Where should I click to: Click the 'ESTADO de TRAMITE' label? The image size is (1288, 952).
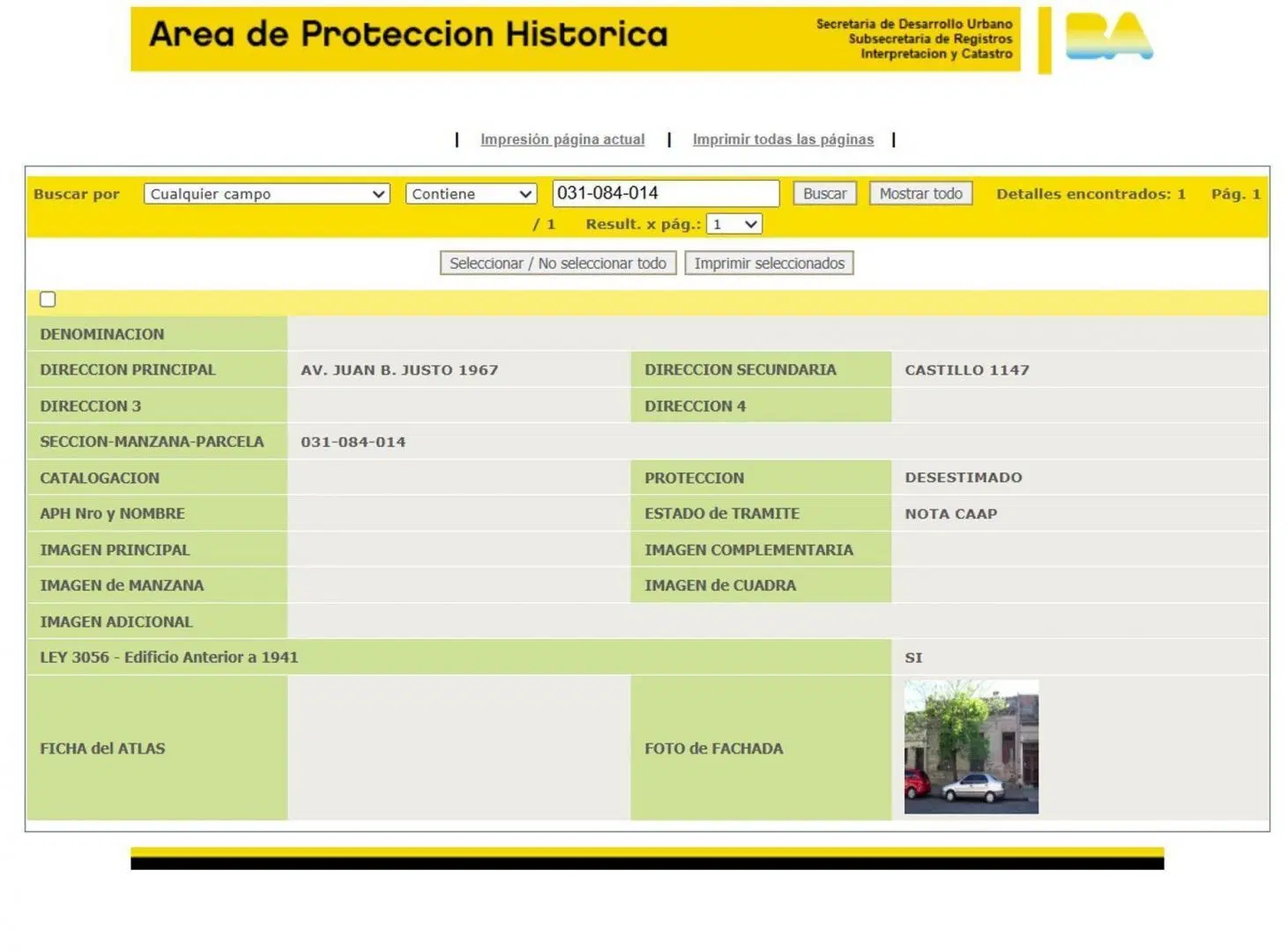[722, 513]
